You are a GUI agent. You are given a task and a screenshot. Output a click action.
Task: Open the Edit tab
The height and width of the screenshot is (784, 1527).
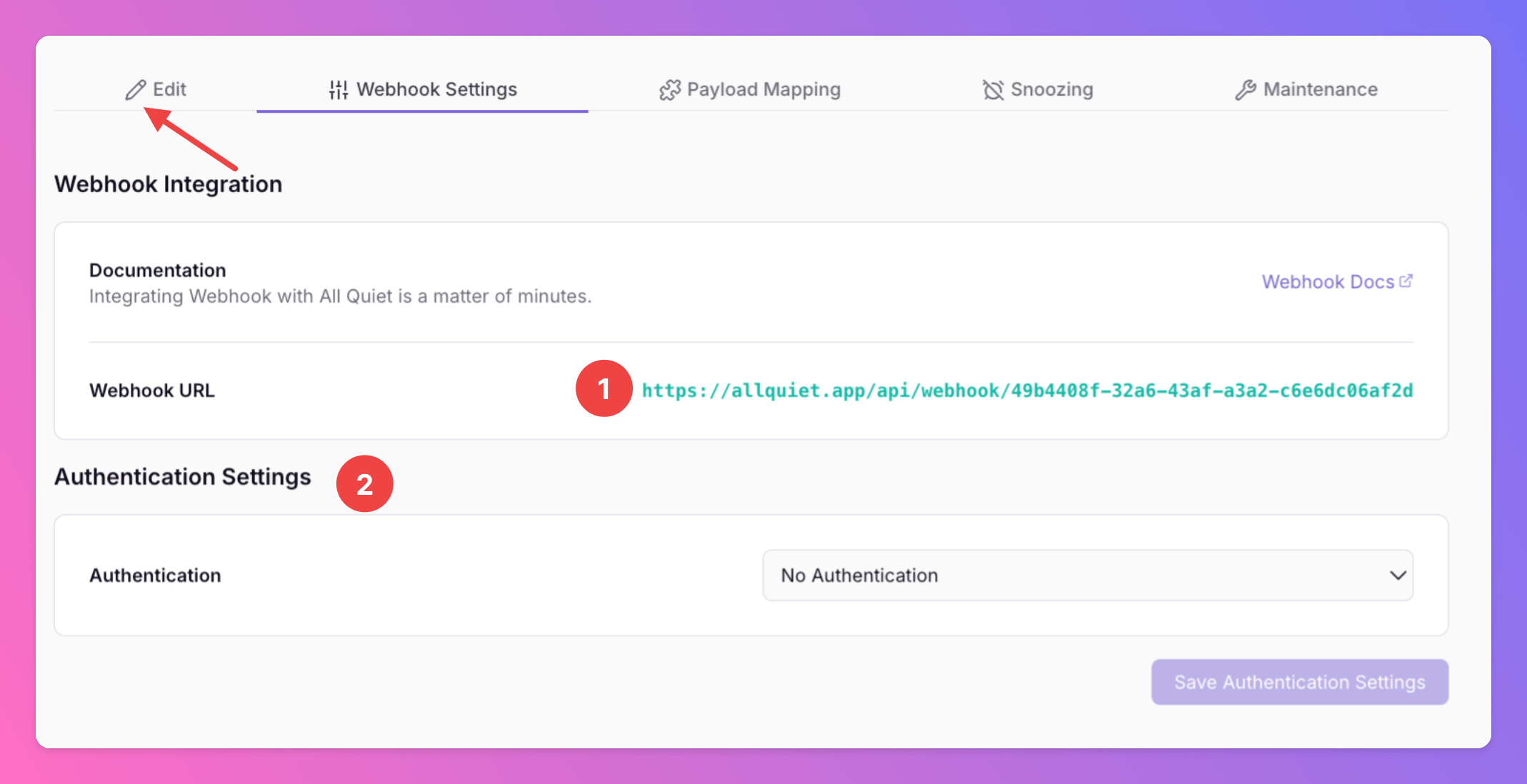(x=169, y=89)
